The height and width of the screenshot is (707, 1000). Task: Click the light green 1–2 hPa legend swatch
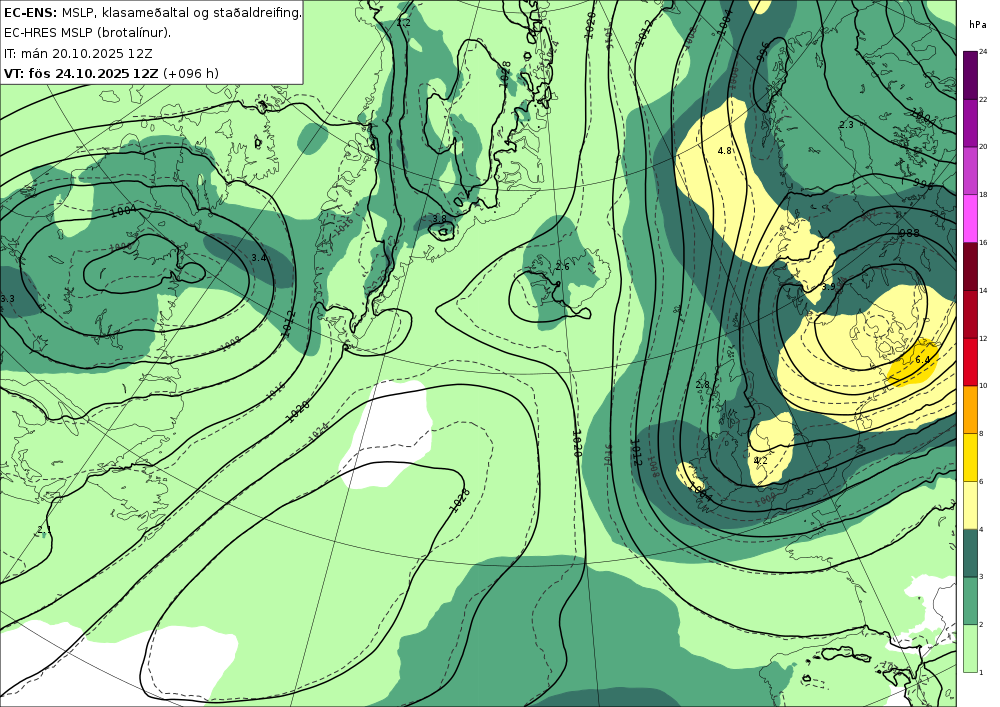click(x=970, y=648)
